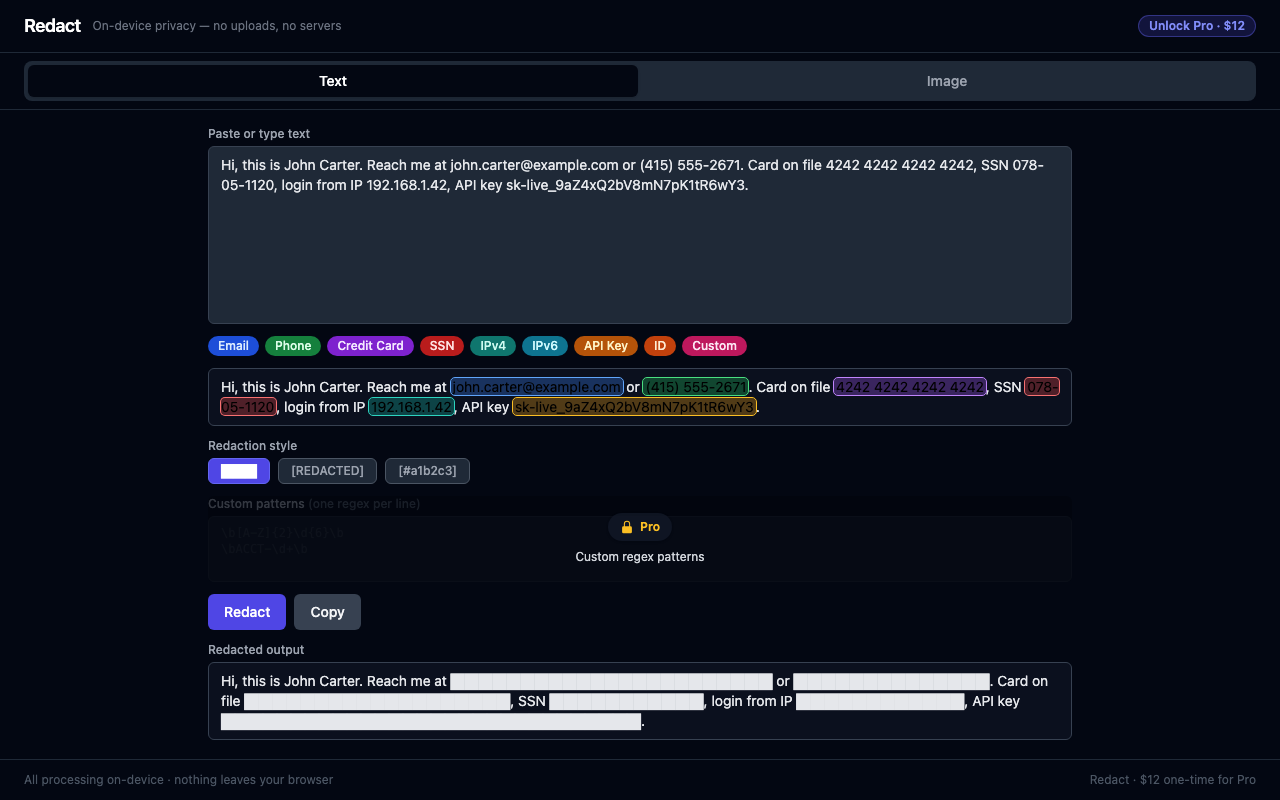Toggle the Custom detection chip
The width and height of the screenshot is (1280, 800).
point(714,346)
